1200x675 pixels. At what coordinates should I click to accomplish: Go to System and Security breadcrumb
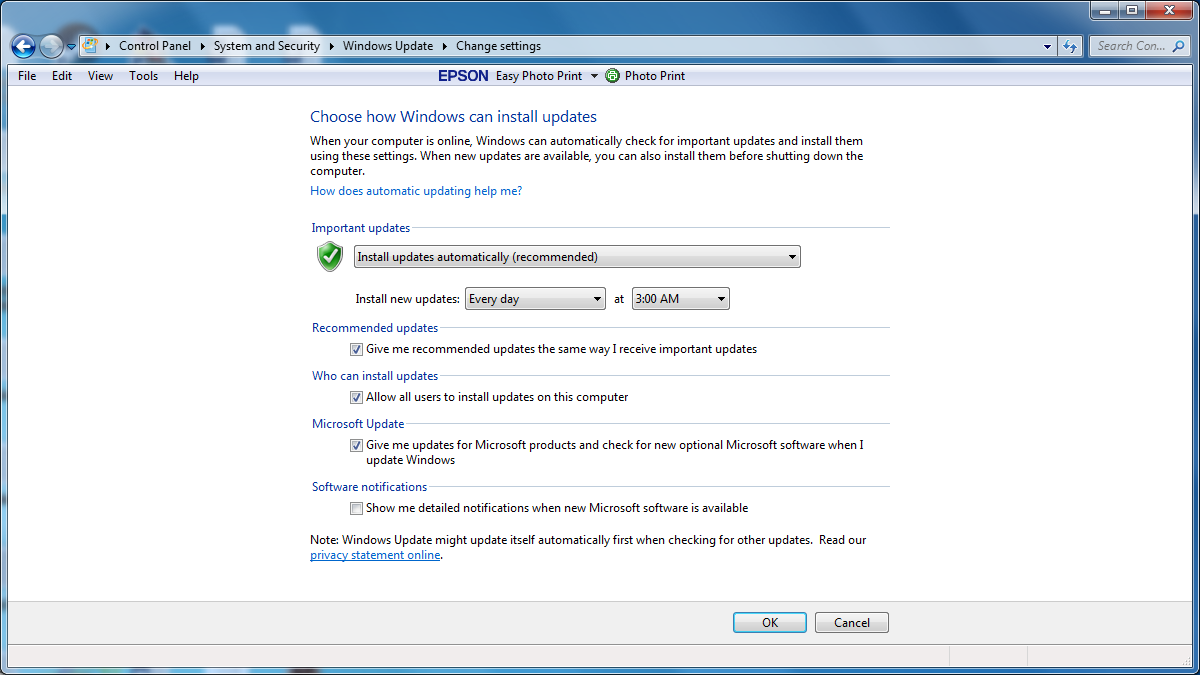[267, 46]
